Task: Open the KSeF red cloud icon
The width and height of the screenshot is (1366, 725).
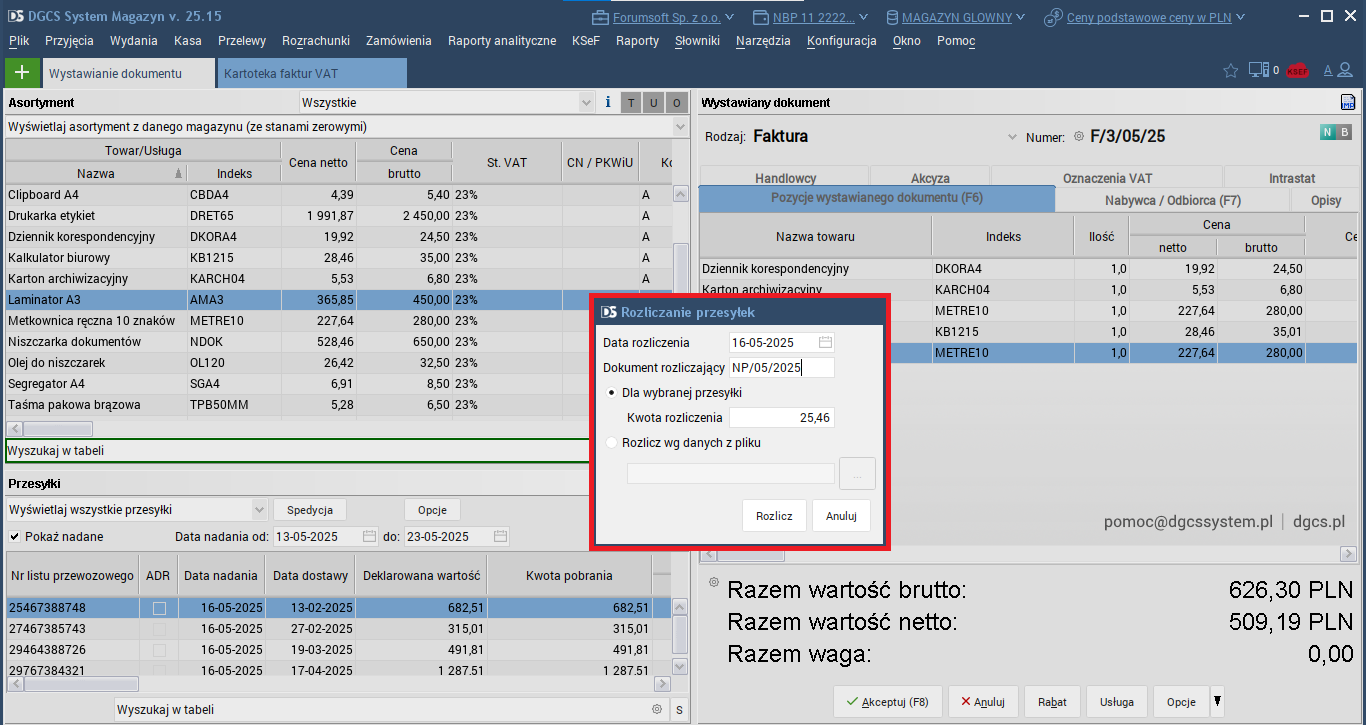Action: tap(1297, 71)
